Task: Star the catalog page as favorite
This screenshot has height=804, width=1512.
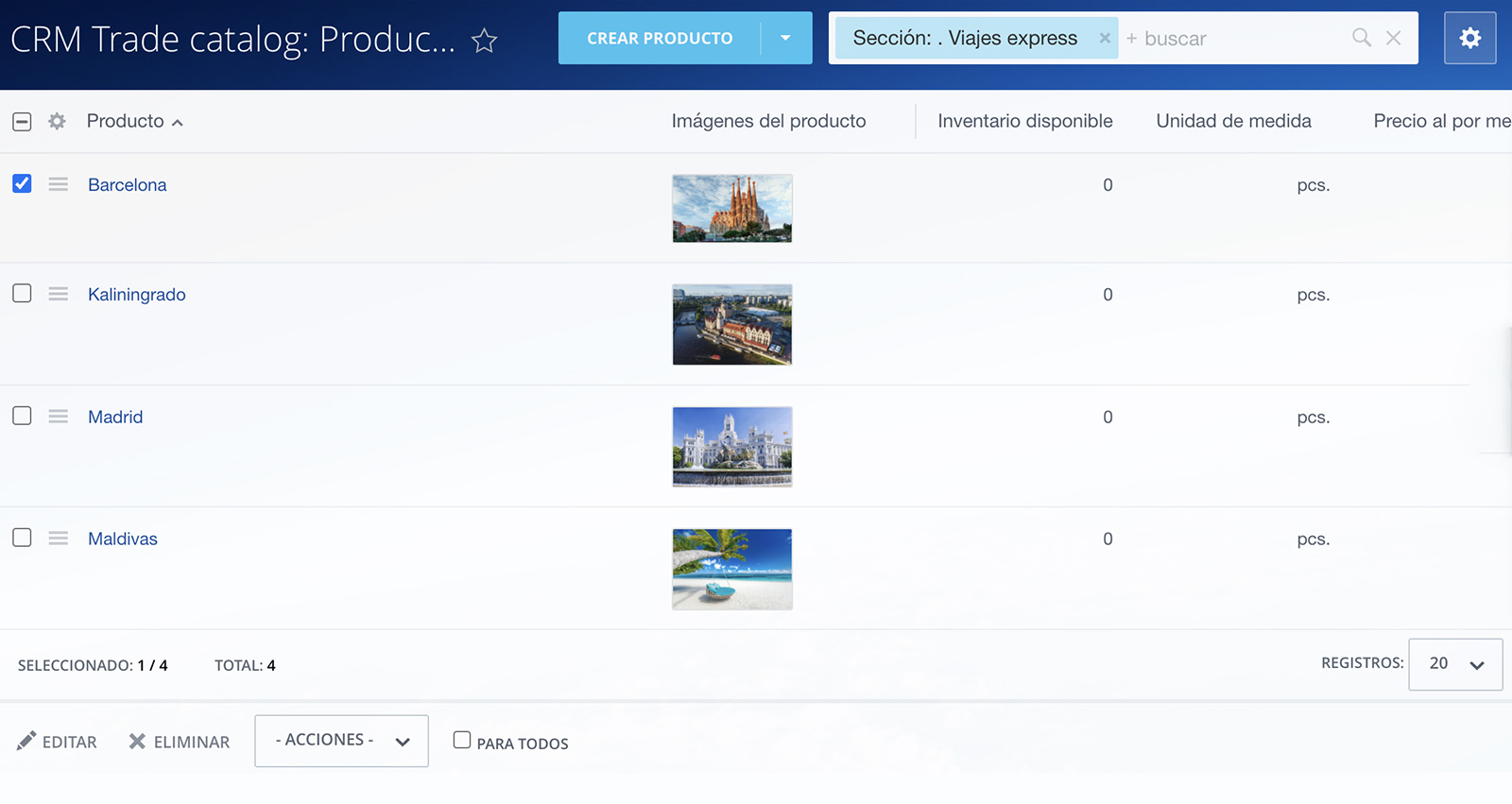Action: (x=484, y=40)
